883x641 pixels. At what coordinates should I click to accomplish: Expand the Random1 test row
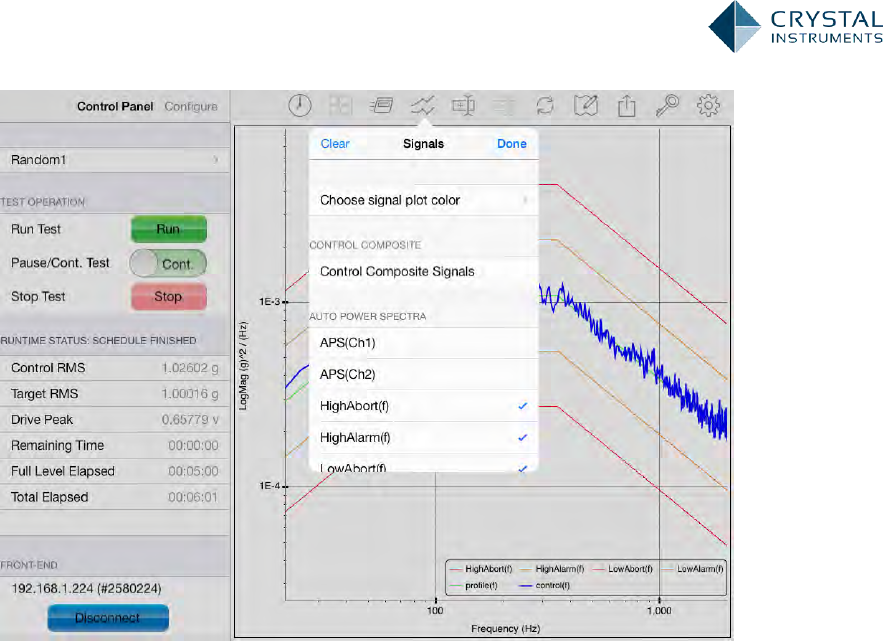pos(115,160)
